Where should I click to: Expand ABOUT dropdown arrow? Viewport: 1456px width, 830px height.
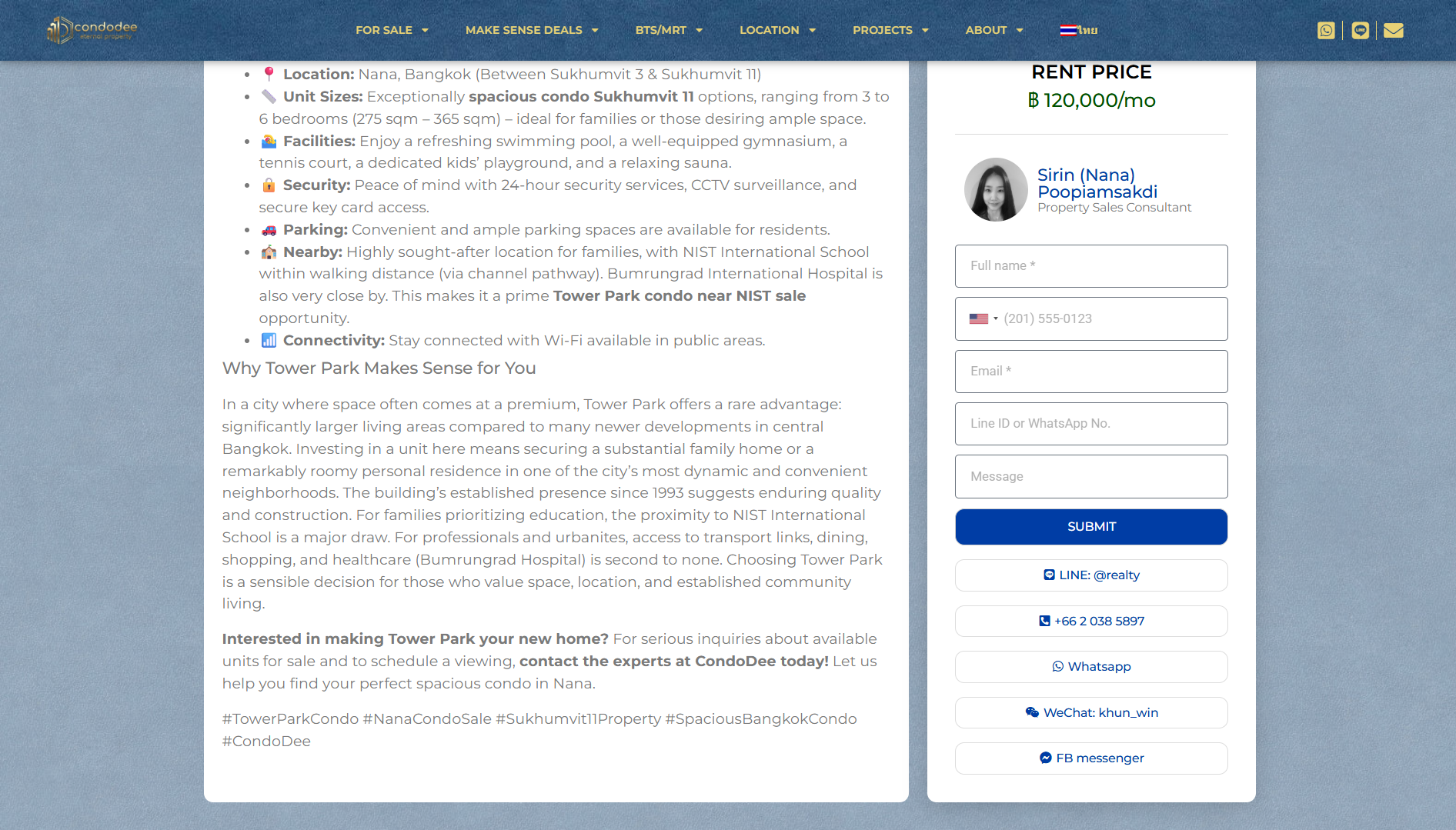click(1020, 31)
